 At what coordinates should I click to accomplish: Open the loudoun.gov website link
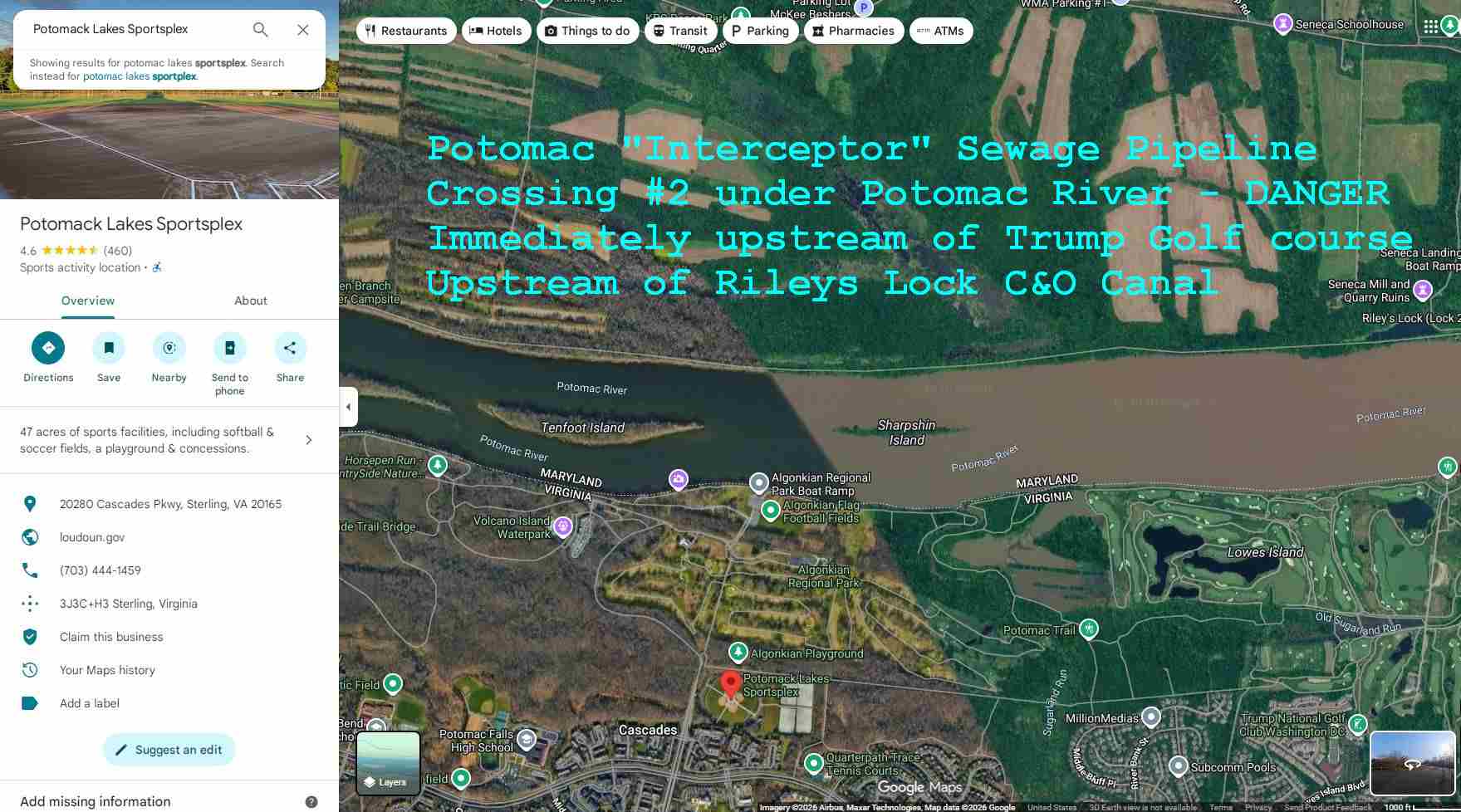click(92, 537)
